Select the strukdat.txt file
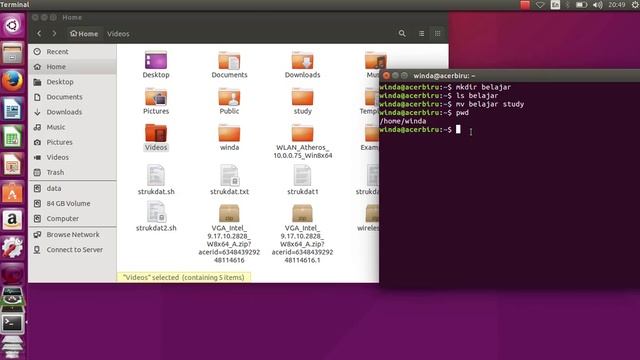 [x=229, y=175]
